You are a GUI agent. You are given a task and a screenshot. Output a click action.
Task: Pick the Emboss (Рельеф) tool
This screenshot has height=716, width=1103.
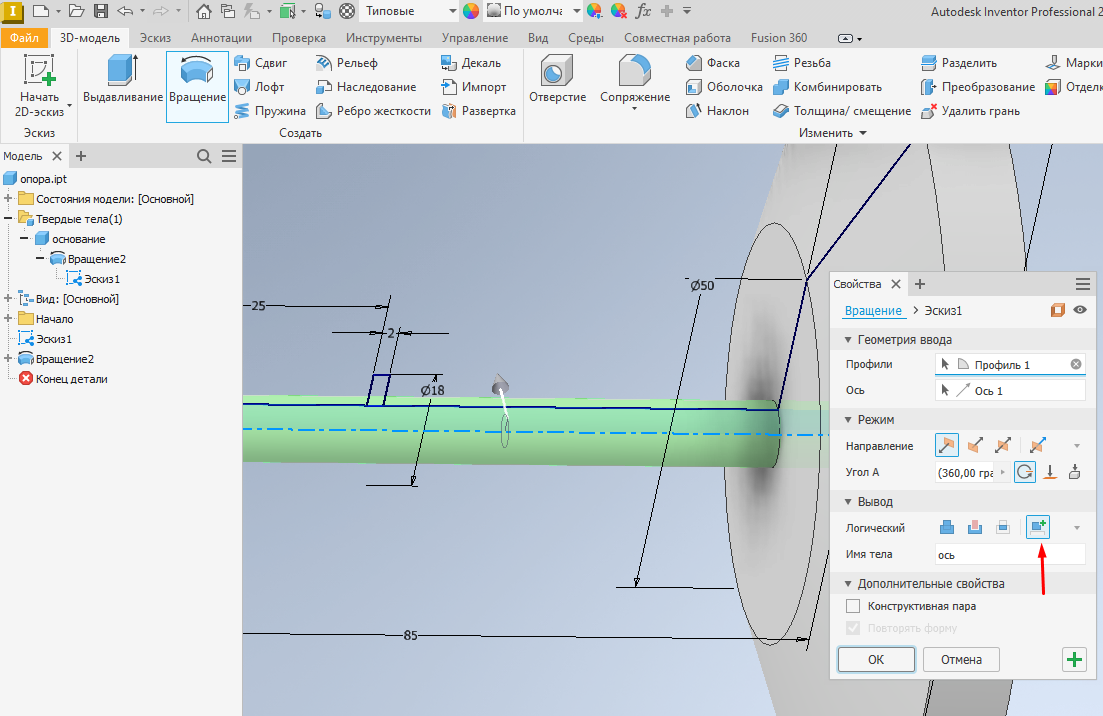(x=347, y=63)
